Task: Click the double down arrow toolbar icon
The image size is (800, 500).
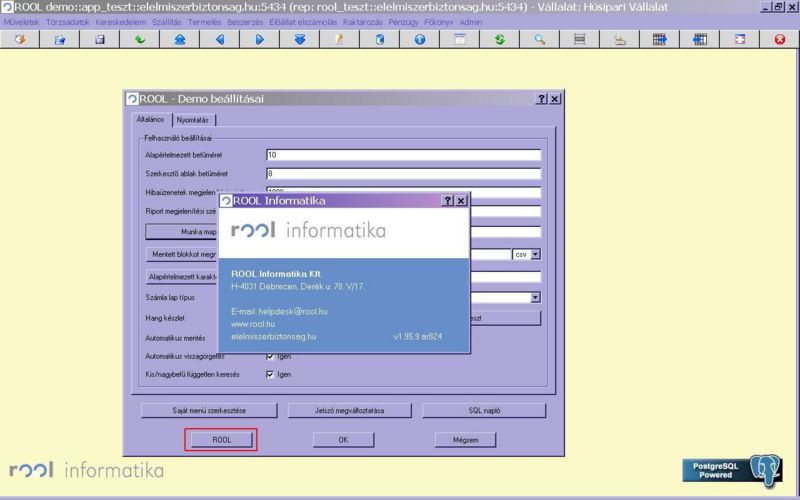Action: coord(299,40)
